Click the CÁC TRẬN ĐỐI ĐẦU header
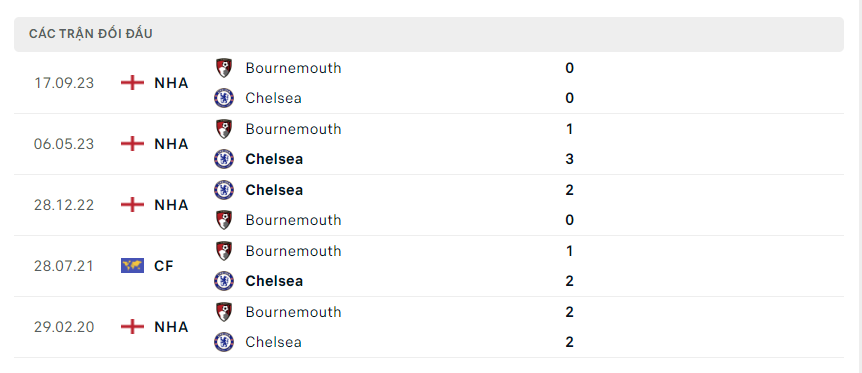 [x=91, y=34]
